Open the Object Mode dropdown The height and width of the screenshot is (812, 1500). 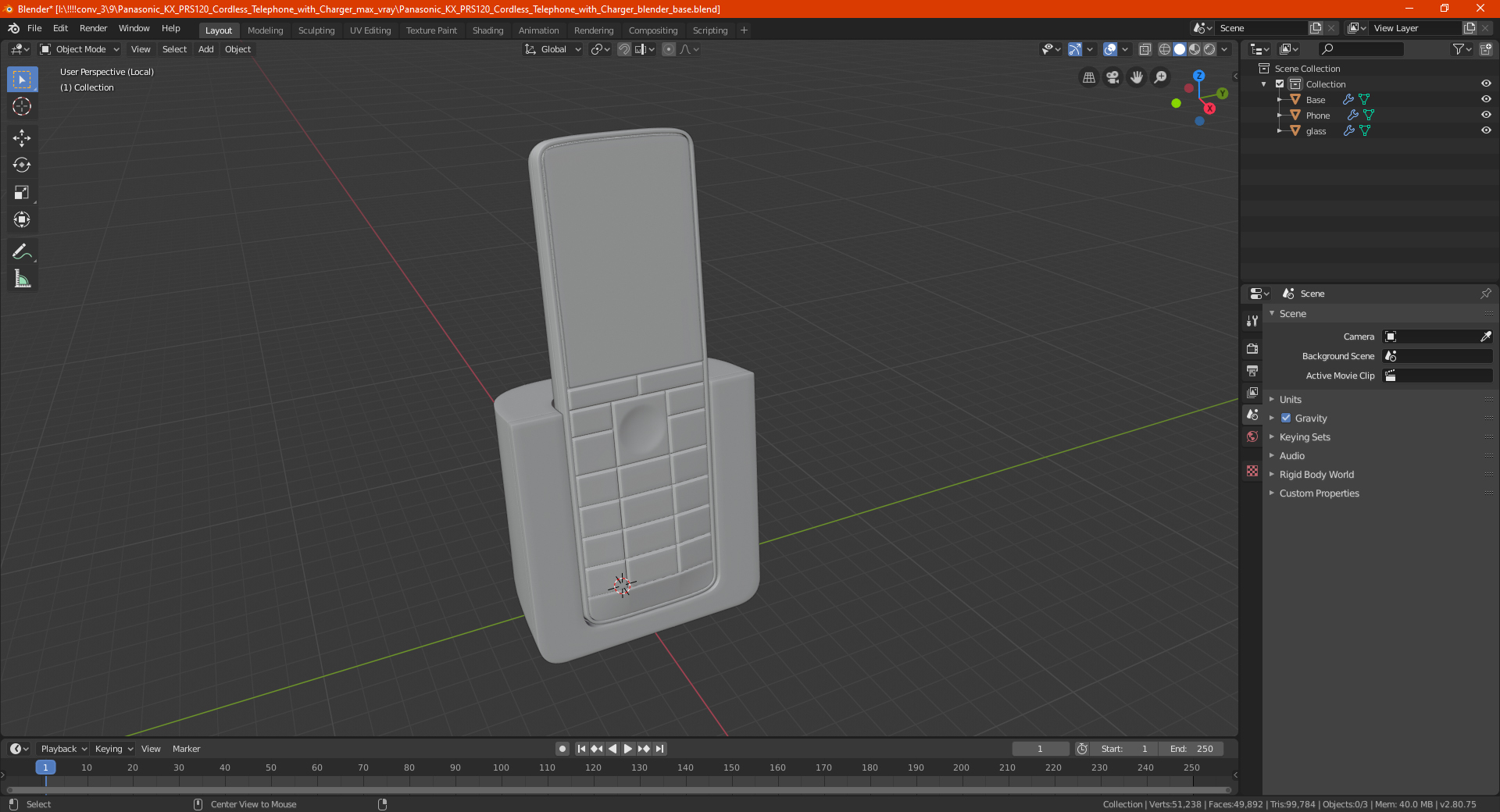[80, 49]
